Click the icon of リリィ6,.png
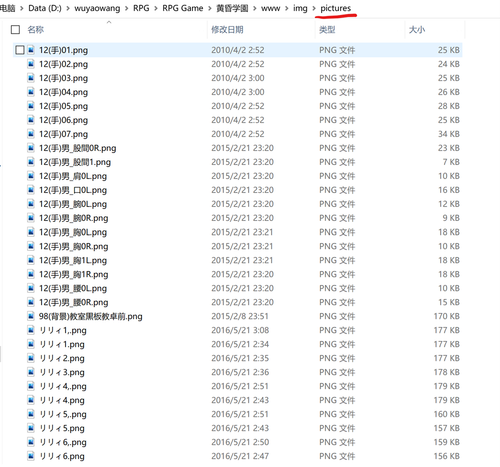The width and height of the screenshot is (500, 467). (31, 442)
